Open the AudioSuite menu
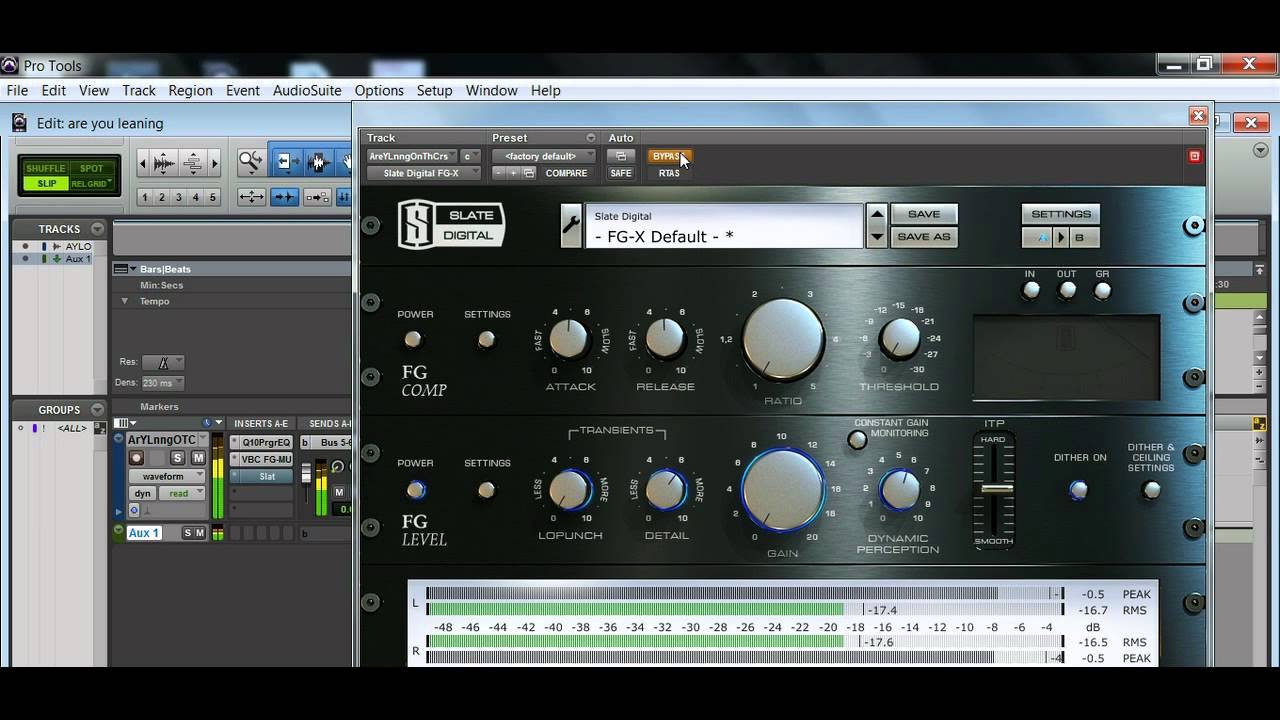Viewport: 1280px width, 720px height. [x=307, y=90]
